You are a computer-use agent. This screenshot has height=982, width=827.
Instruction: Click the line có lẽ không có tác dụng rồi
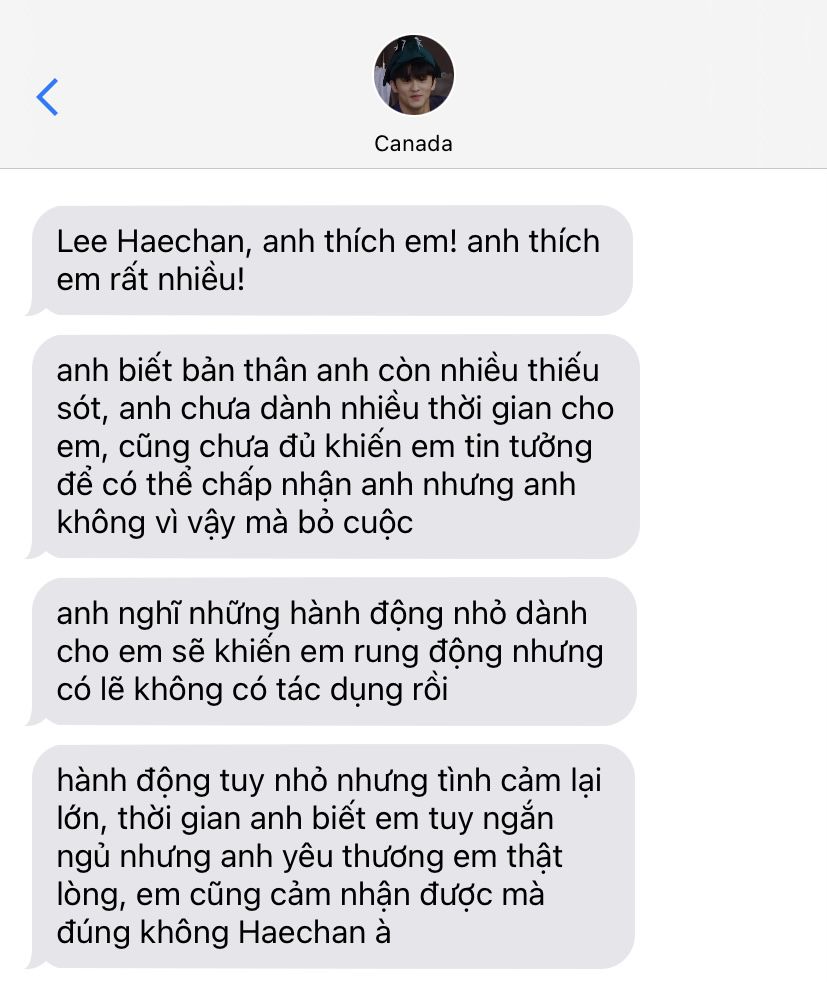tap(252, 690)
